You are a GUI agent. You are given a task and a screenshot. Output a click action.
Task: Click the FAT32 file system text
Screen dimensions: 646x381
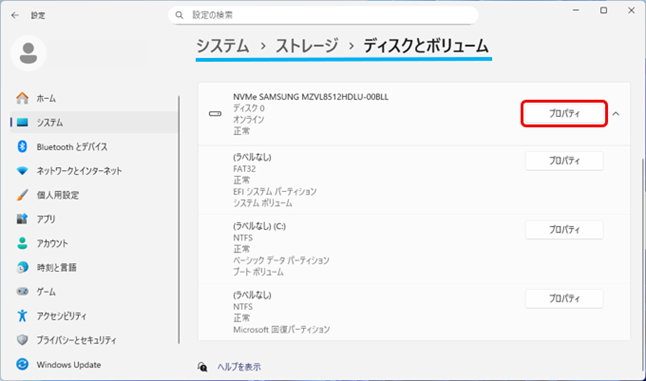244,169
